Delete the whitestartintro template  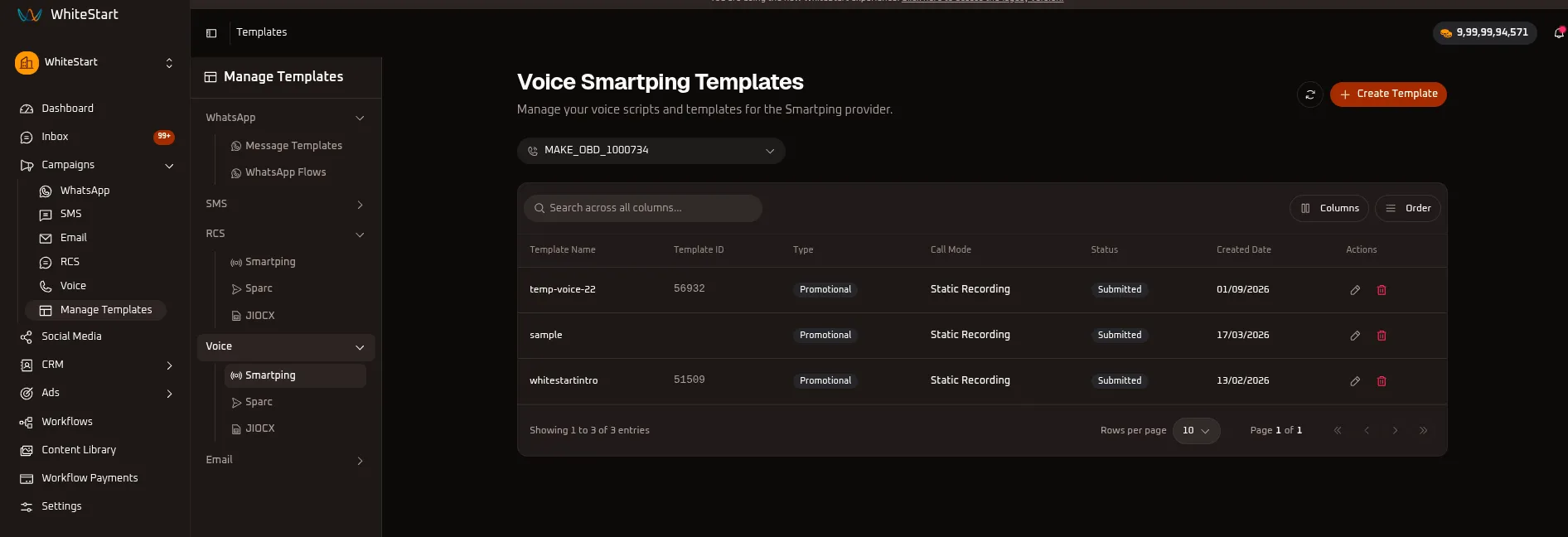(1382, 381)
